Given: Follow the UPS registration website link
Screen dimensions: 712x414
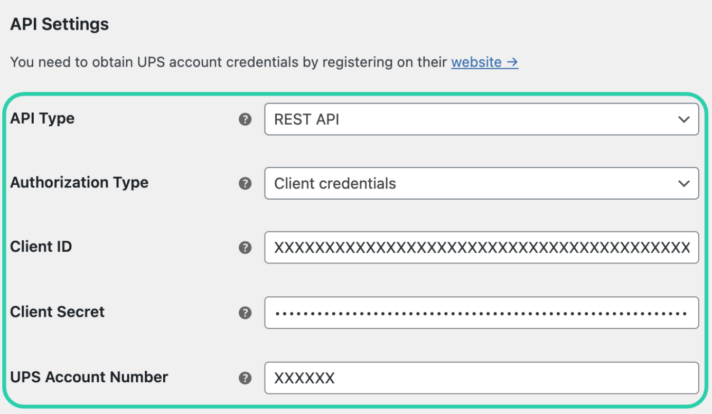Looking at the screenshot, I should tap(476, 62).
